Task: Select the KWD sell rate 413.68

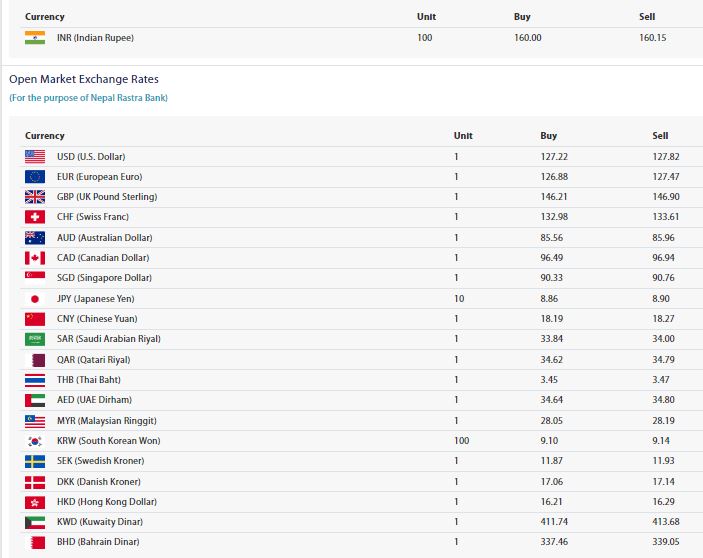Action: coord(666,522)
